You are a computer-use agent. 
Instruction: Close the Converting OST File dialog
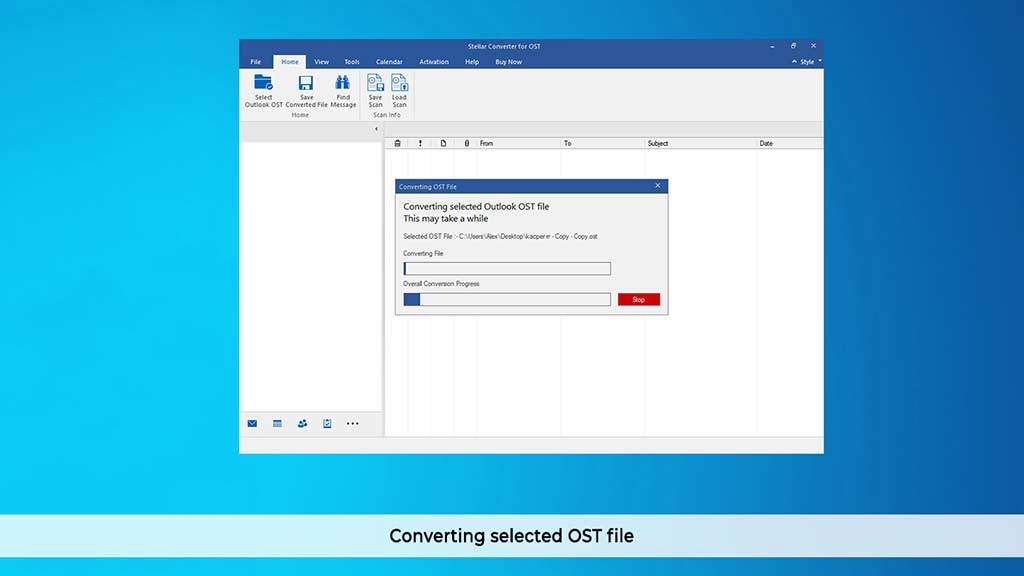pos(658,186)
